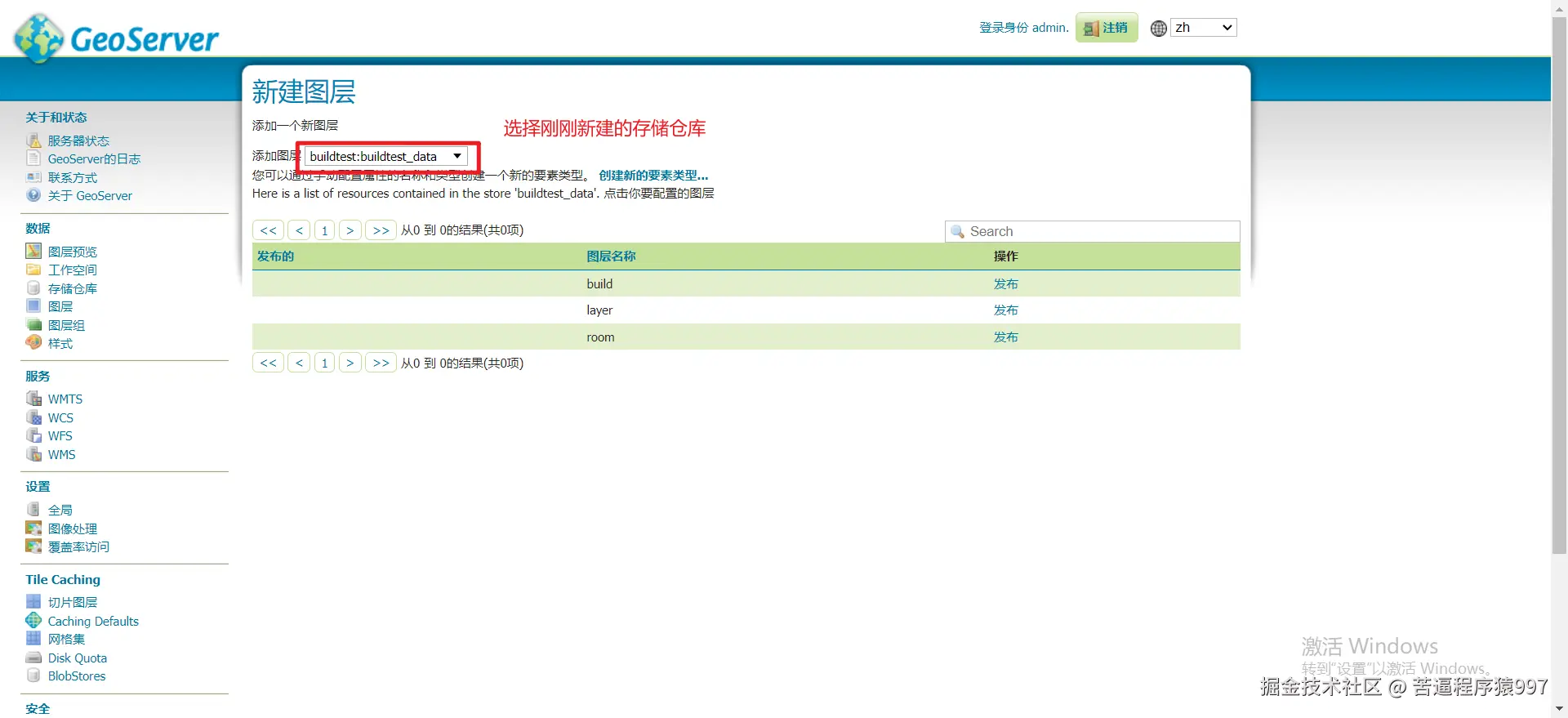Screen dimensions: 1568x718
Task: Click the GeoServer logo
Action: tap(116, 38)
